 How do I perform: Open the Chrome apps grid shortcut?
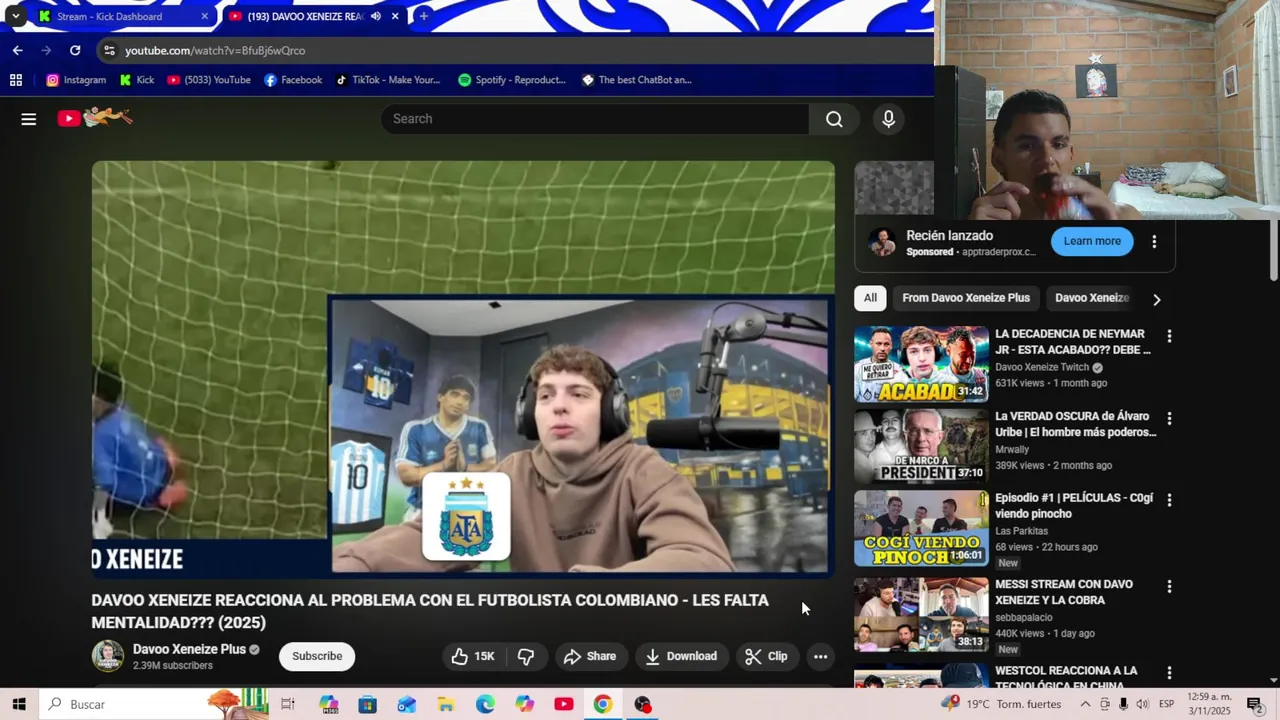pyautogui.click(x=16, y=80)
